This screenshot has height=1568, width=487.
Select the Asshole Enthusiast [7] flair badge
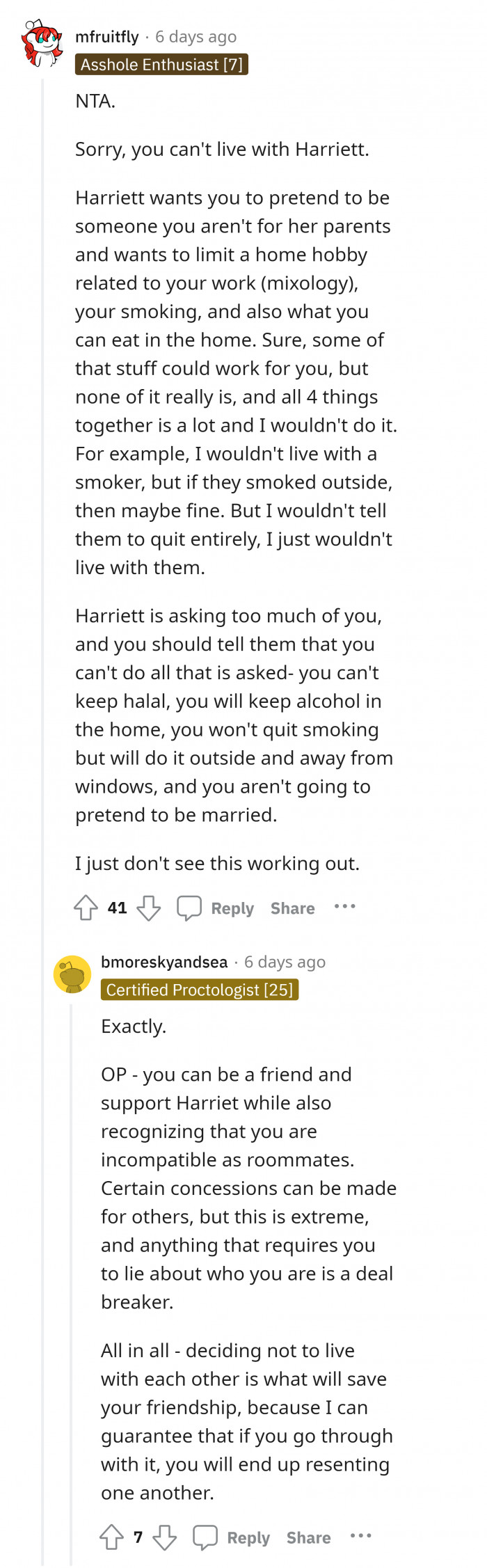(162, 65)
